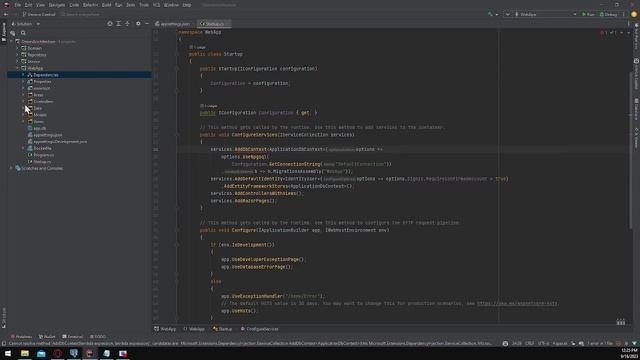Expand the Properties folder
The width and height of the screenshot is (640, 360).
pos(23,82)
